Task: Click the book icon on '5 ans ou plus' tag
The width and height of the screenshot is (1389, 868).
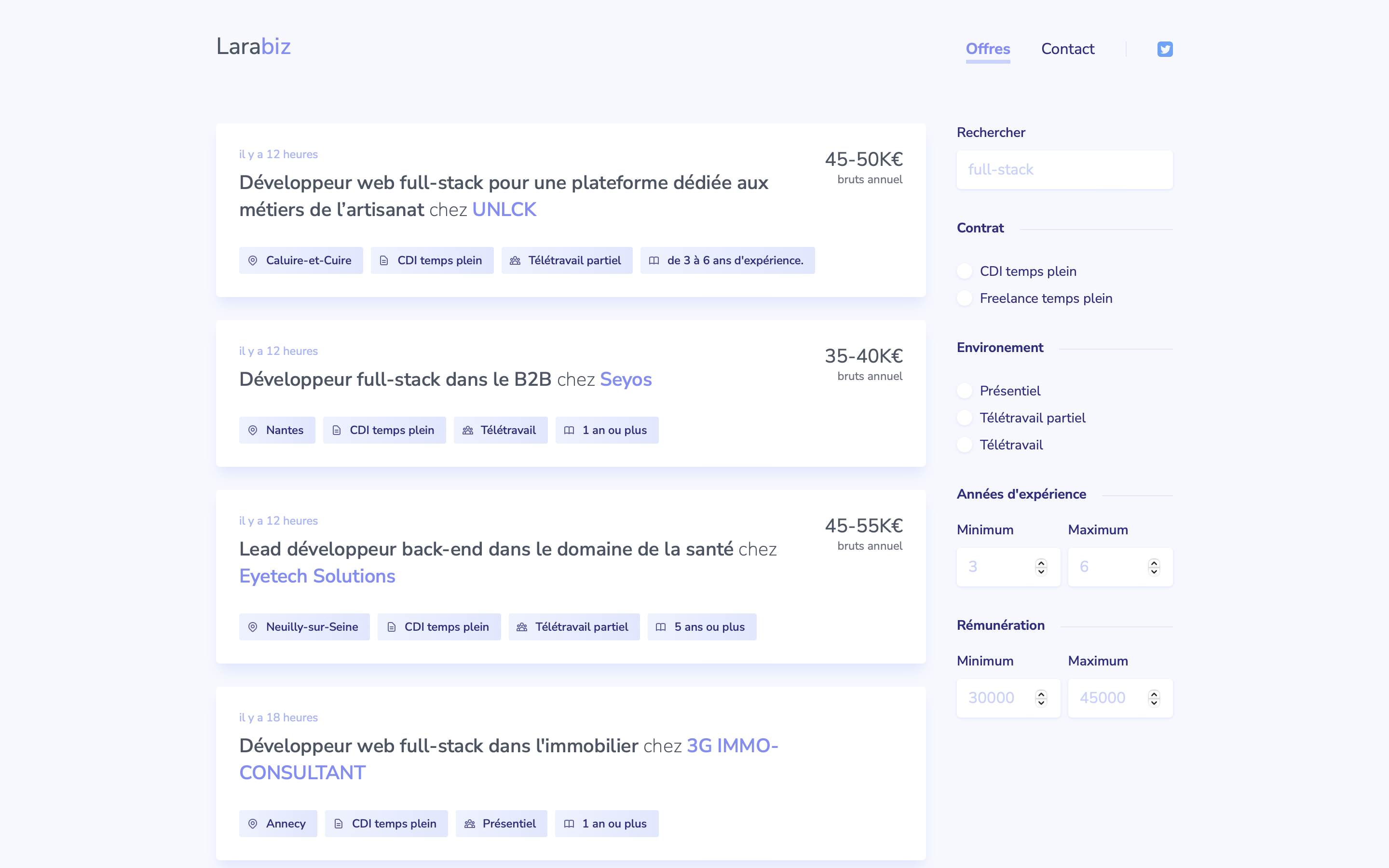Action: pyautogui.click(x=661, y=627)
